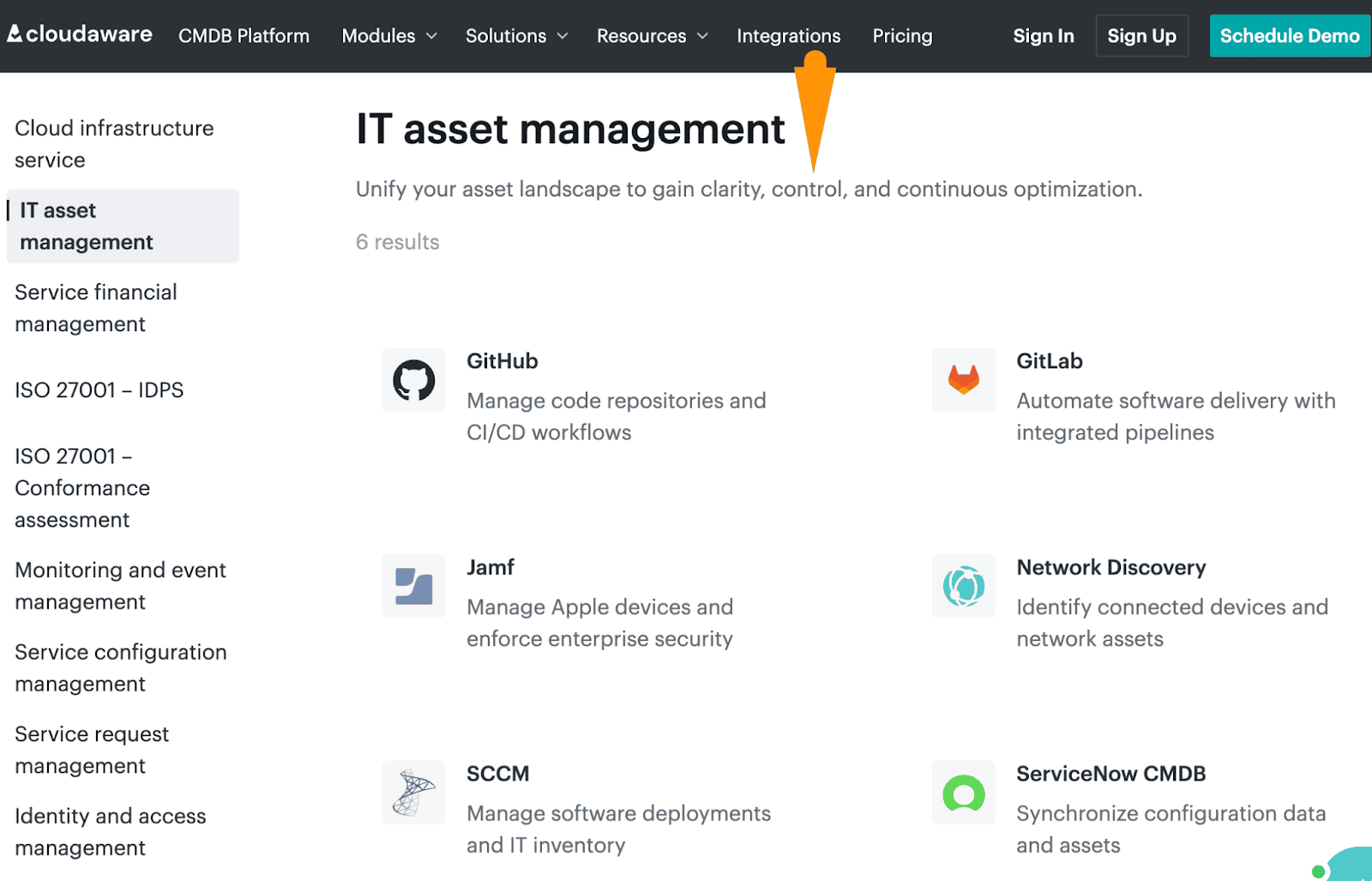Click the SCCM integration icon
Viewport: 1372px width, 881px height.
point(413,793)
